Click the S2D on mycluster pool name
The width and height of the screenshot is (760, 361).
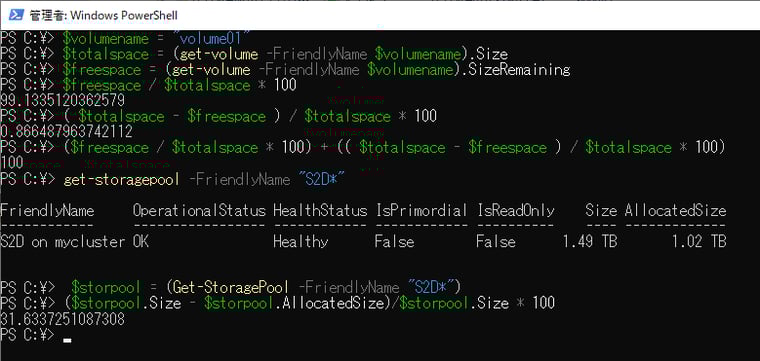tap(63, 241)
